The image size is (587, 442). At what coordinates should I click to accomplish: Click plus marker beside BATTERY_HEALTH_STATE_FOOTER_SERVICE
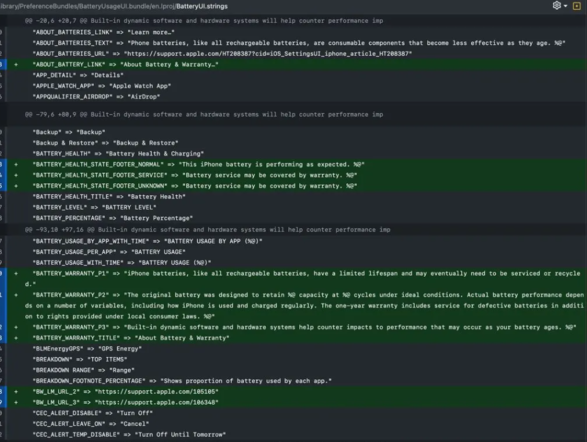tap(16, 175)
